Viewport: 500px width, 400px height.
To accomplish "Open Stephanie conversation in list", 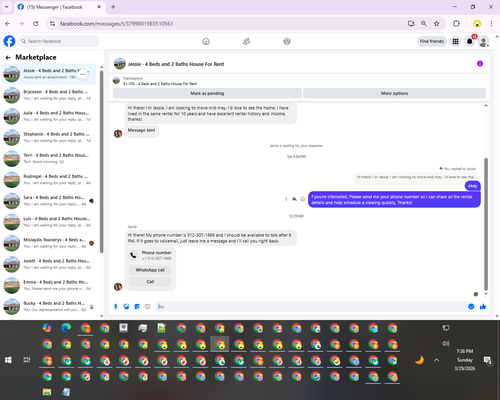I will (49, 137).
